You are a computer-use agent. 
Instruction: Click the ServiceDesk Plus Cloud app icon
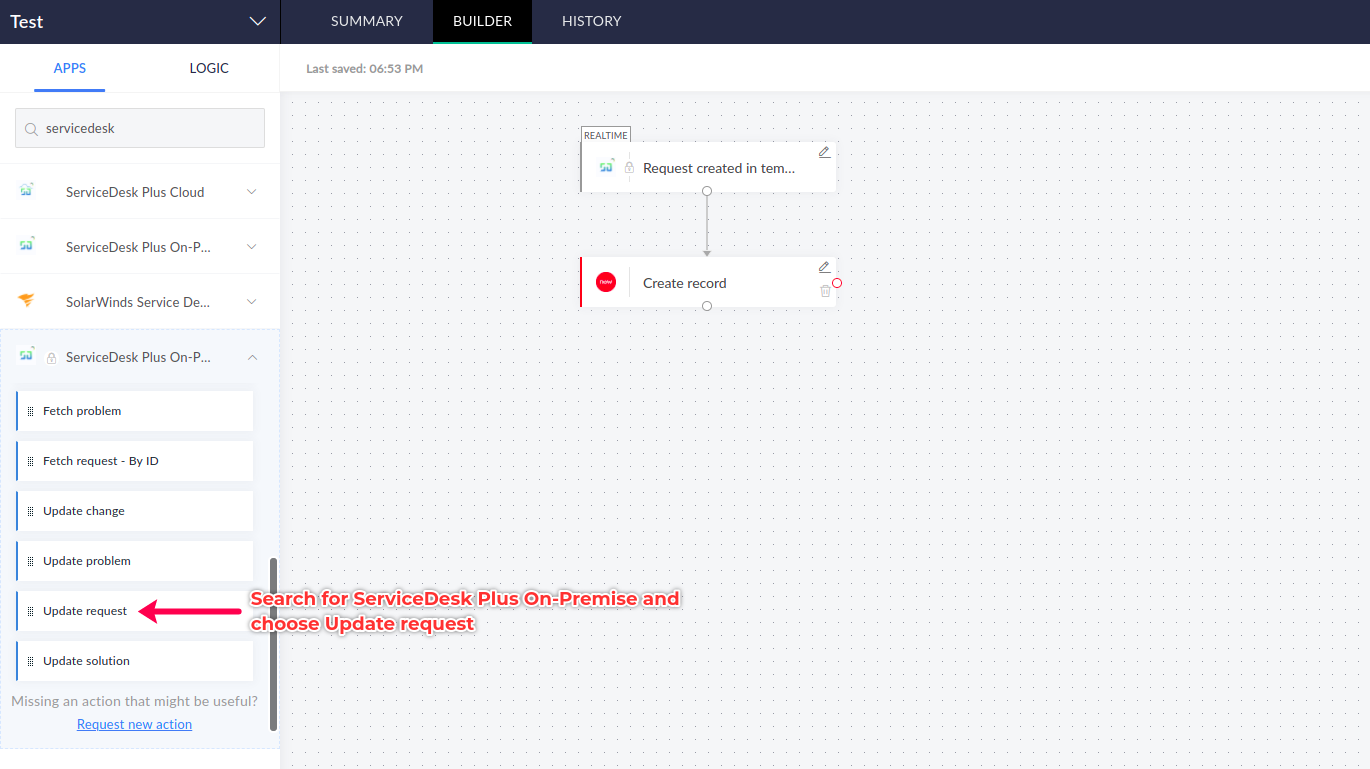(x=27, y=191)
